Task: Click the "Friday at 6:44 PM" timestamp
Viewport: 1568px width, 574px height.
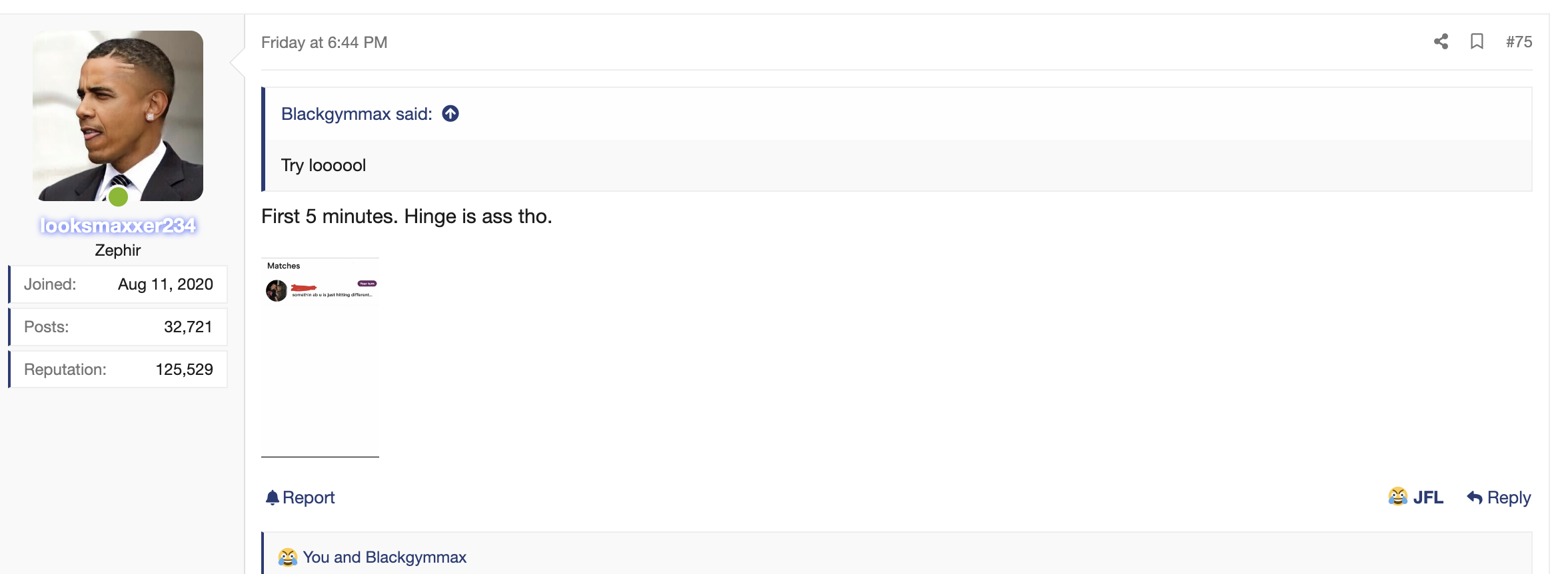Action: click(x=324, y=43)
